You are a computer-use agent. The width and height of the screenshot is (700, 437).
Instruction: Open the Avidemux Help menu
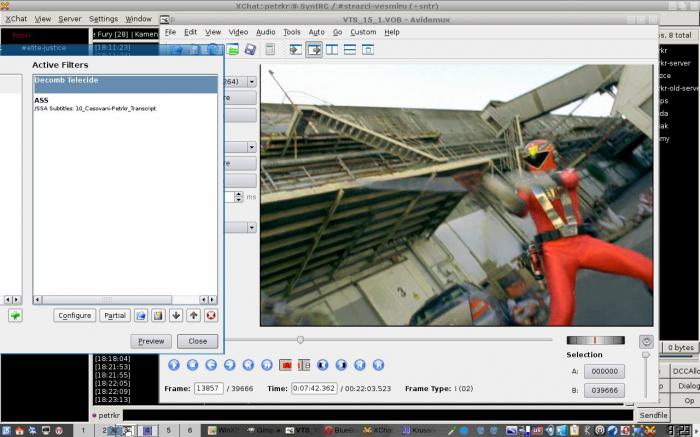[x=392, y=32]
